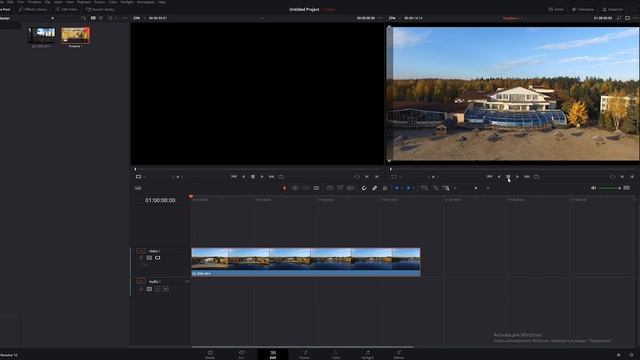This screenshot has width=640, height=360.
Task: Open the Cut page tab
Action: (x=241, y=354)
